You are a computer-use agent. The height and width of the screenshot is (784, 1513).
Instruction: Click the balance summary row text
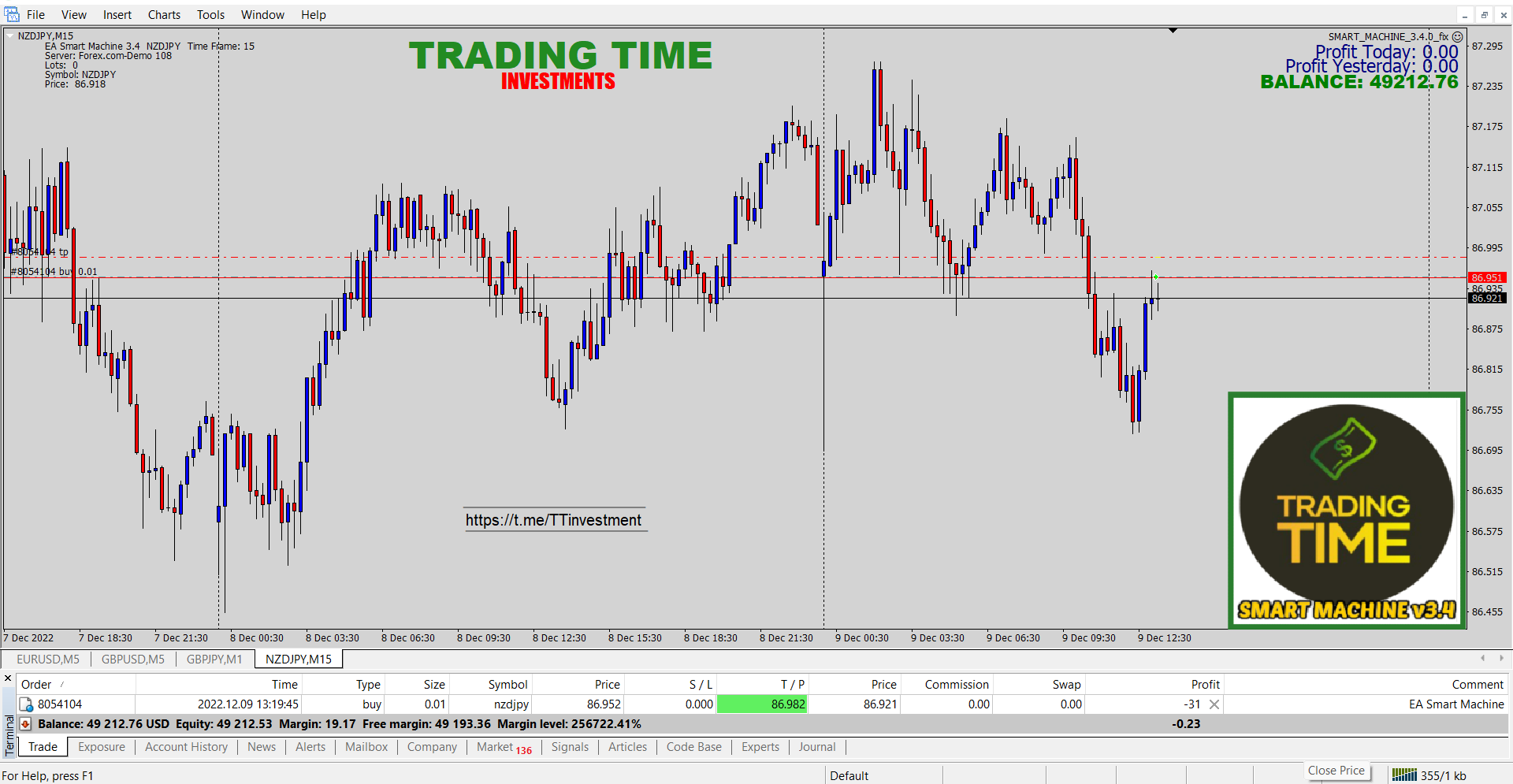coord(340,724)
